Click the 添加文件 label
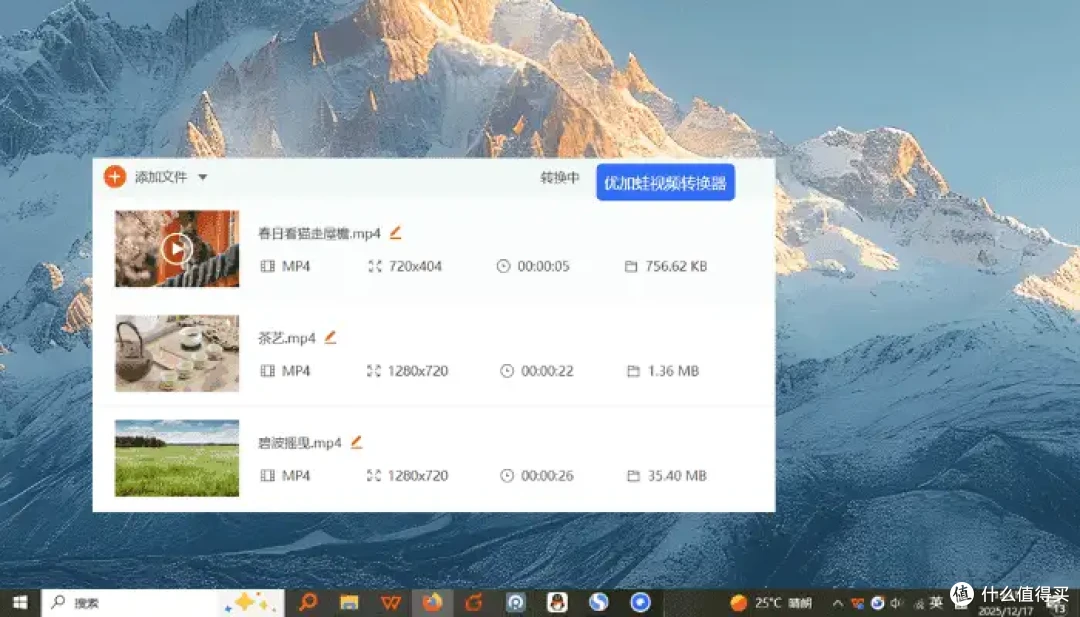Image resolution: width=1080 pixels, height=617 pixels. pos(160,177)
